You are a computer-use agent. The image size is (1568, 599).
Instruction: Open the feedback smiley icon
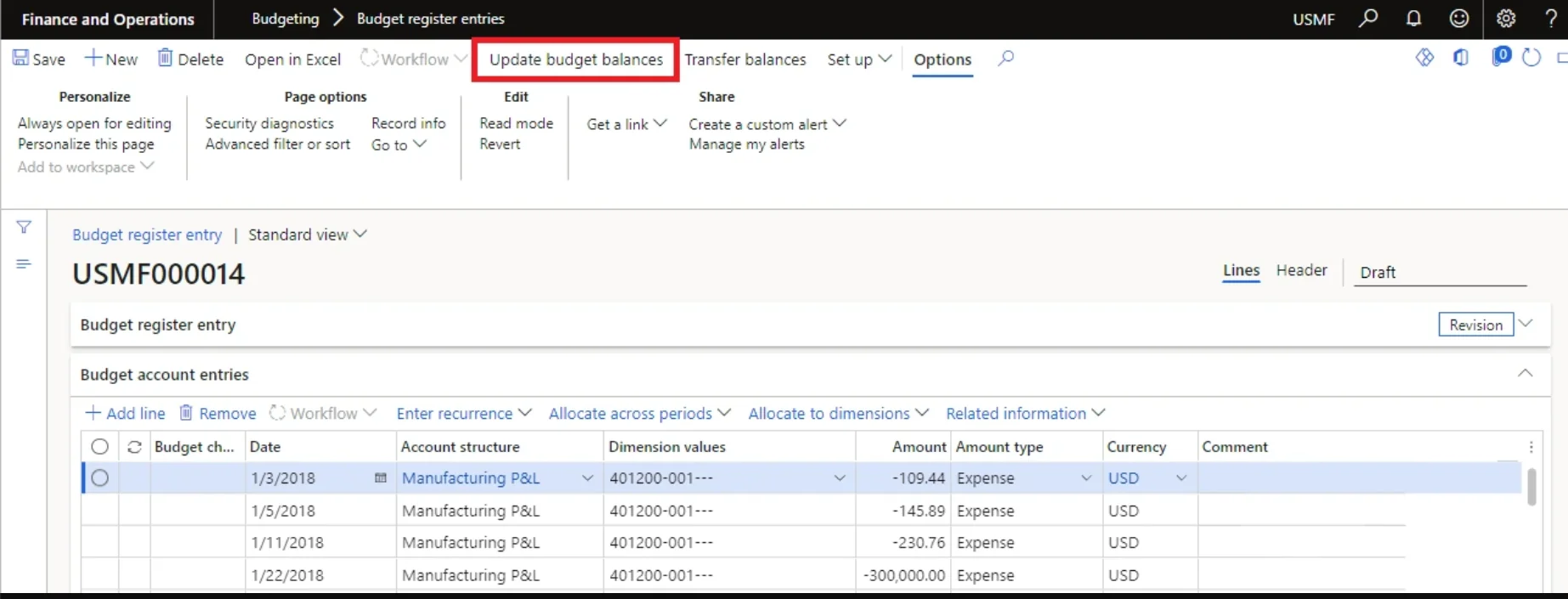(1459, 18)
